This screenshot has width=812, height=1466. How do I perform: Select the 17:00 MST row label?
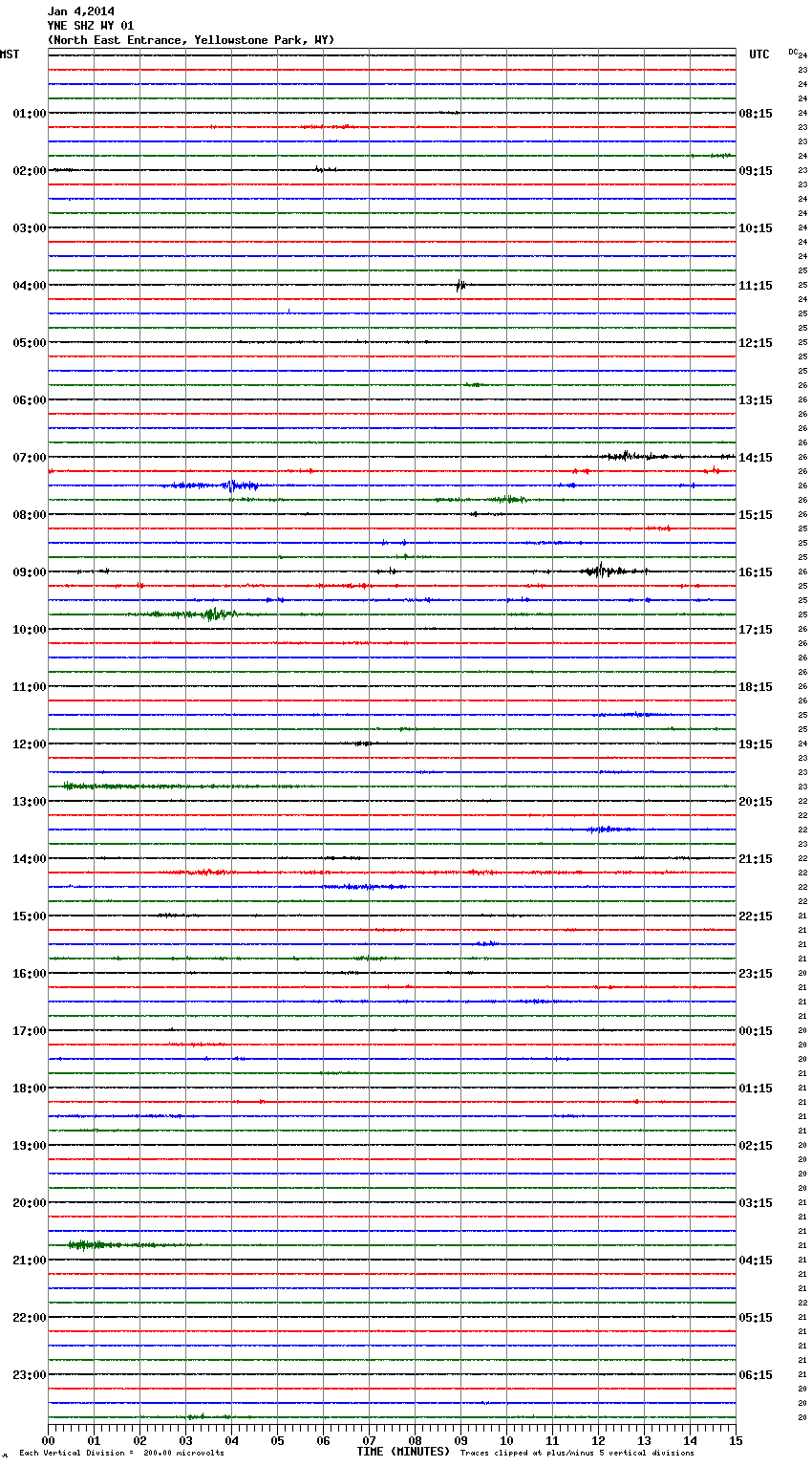(x=30, y=1030)
